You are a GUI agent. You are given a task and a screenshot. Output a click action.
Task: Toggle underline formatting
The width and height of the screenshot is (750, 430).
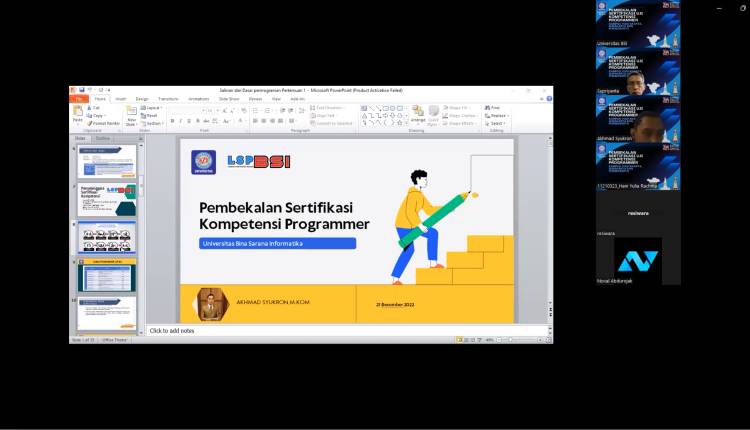pyautogui.click(x=189, y=121)
